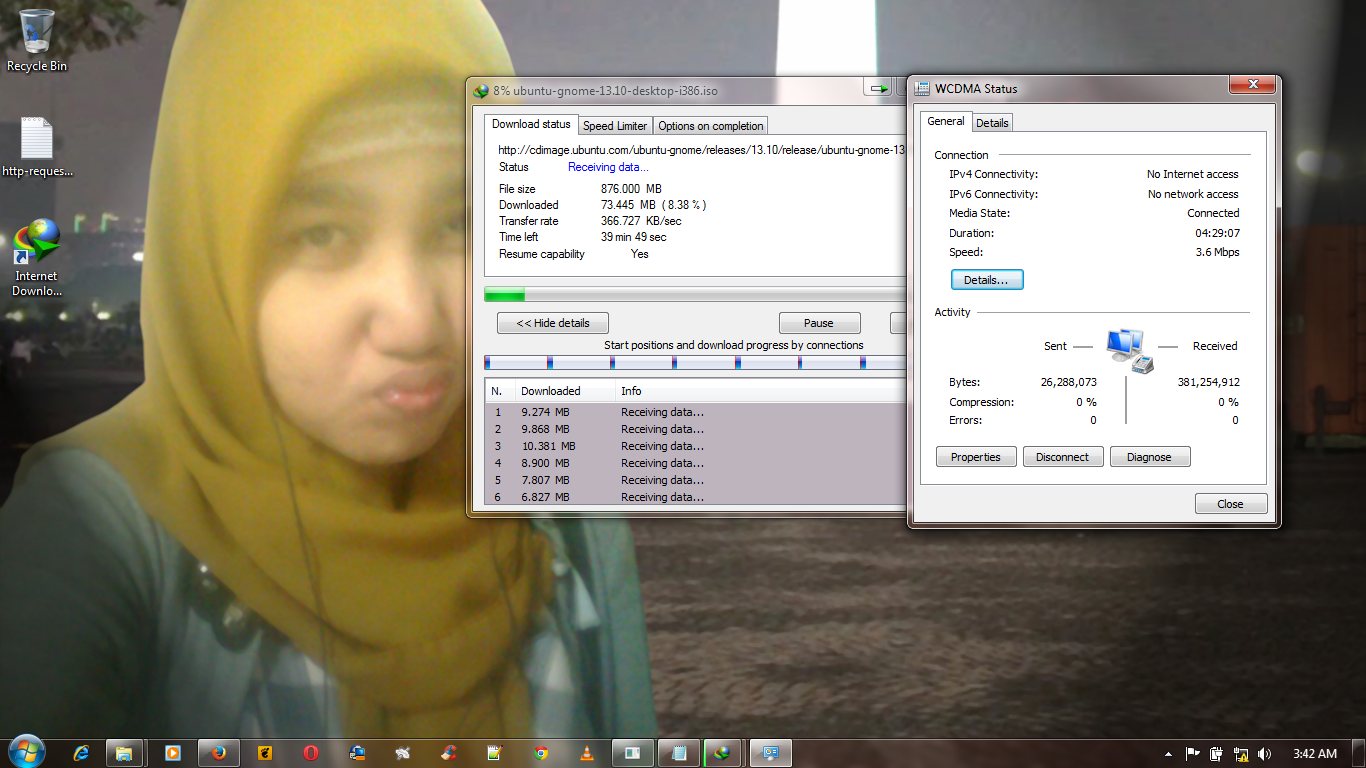The width and height of the screenshot is (1366, 768).
Task: Open Internet Download Manager desktop shortcut
Action: 37,258
